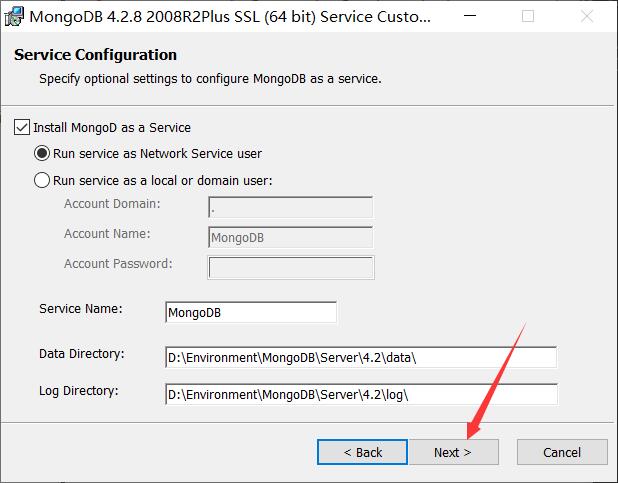Image resolution: width=618 pixels, height=483 pixels.
Task: Click the Account Name field
Action: click(290, 237)
